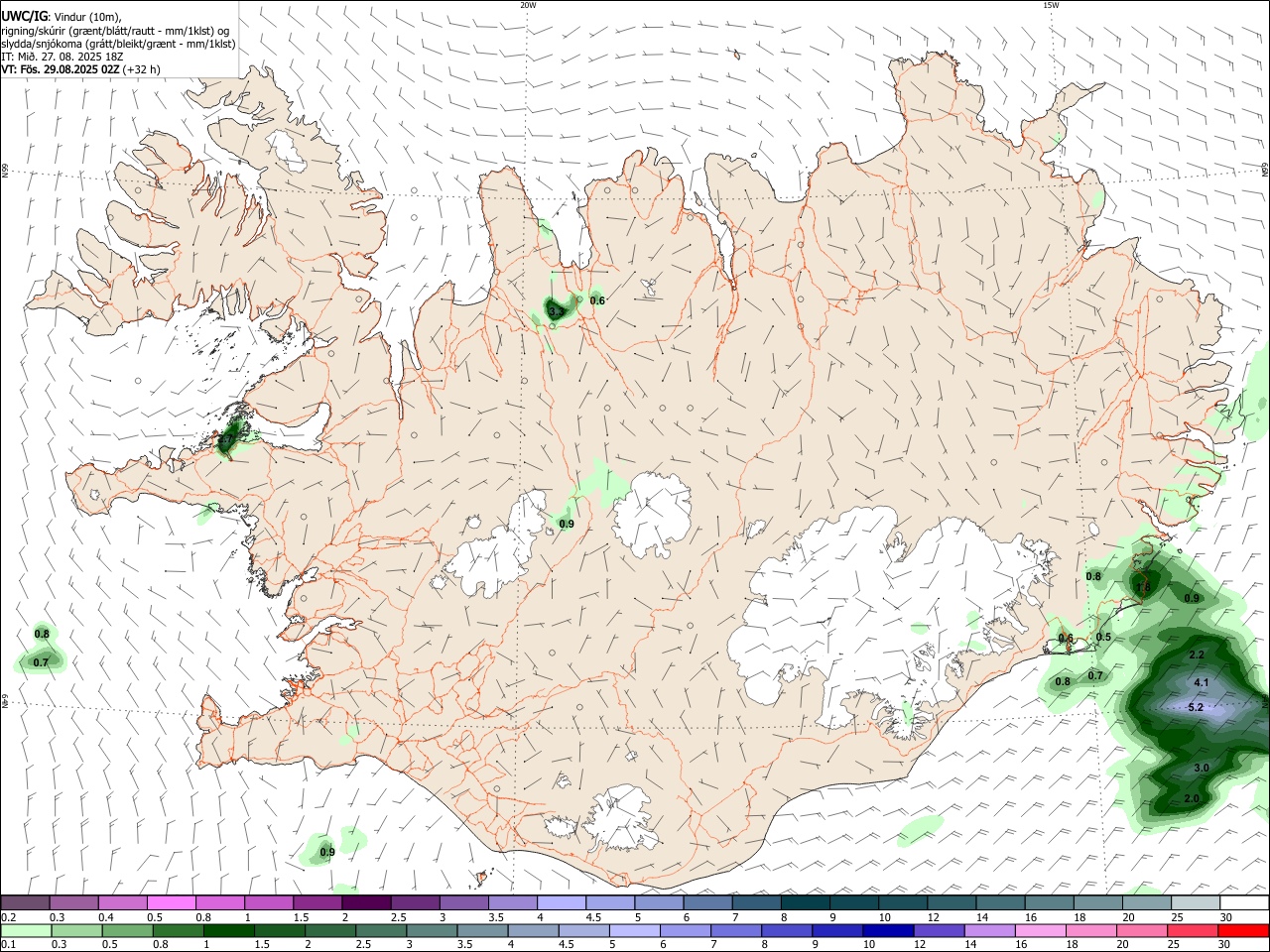Click the '0.2' label under the upper legend row

coord(8,917)
